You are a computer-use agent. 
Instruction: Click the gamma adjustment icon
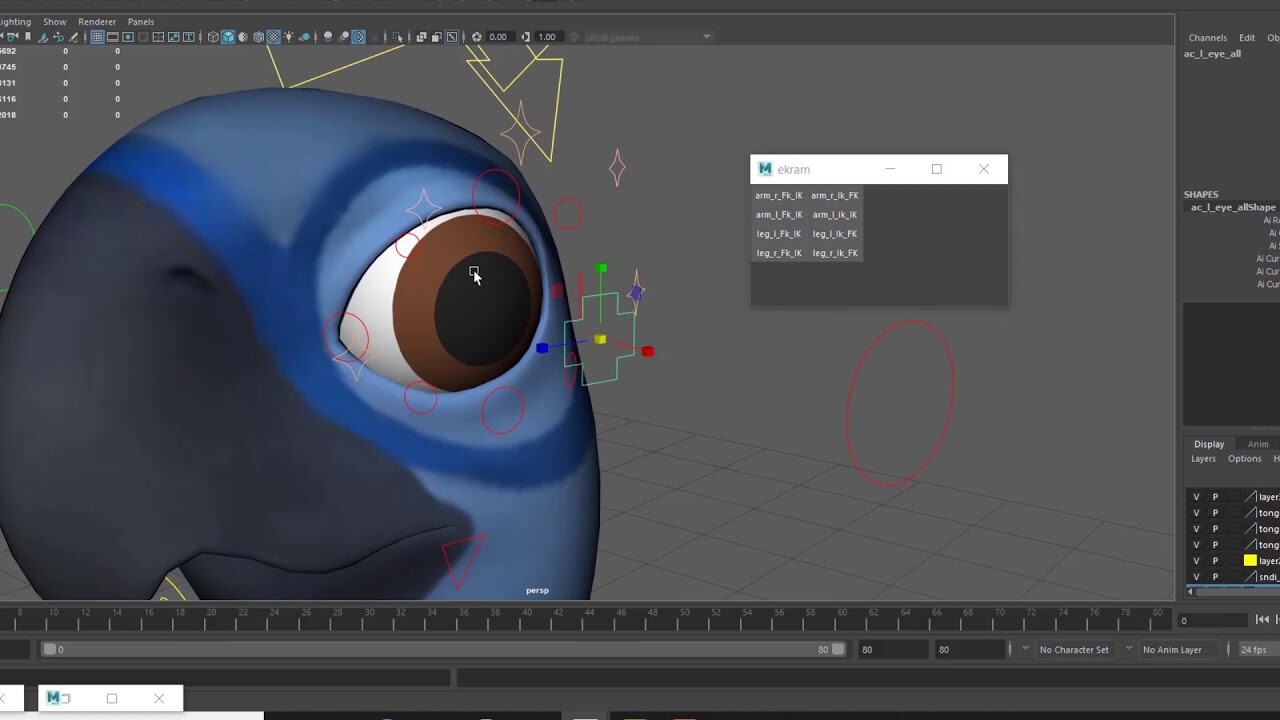524,36
